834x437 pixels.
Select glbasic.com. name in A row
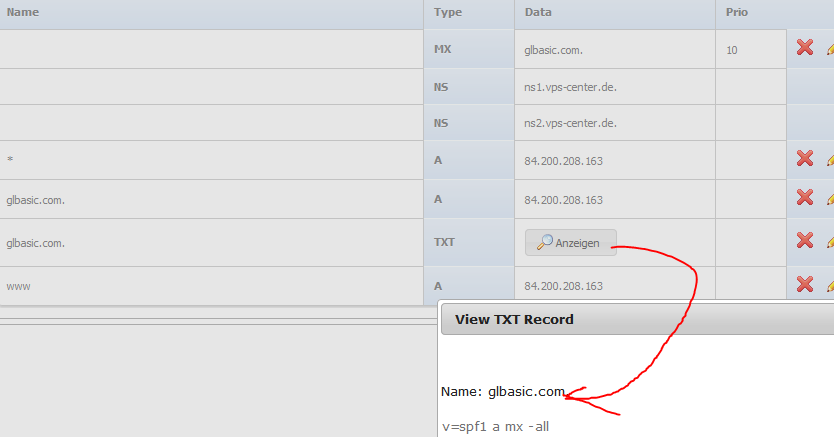(35, 200)
